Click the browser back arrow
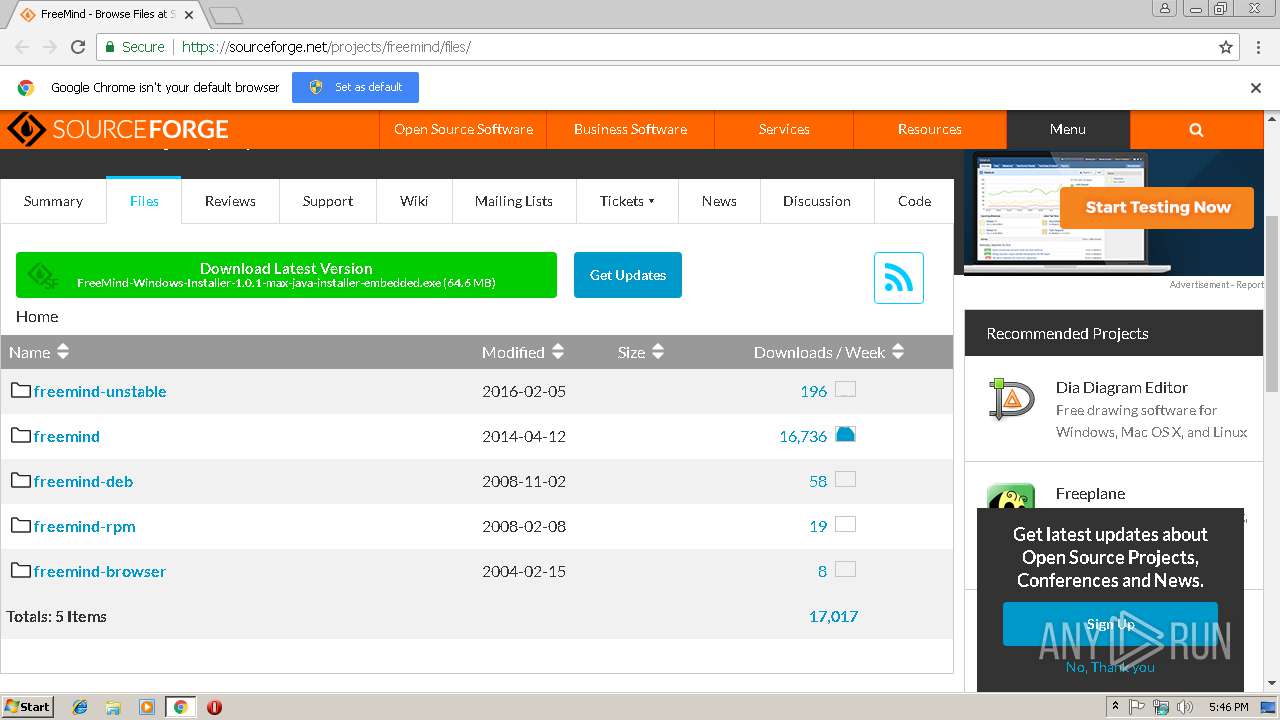 (22, 47)
